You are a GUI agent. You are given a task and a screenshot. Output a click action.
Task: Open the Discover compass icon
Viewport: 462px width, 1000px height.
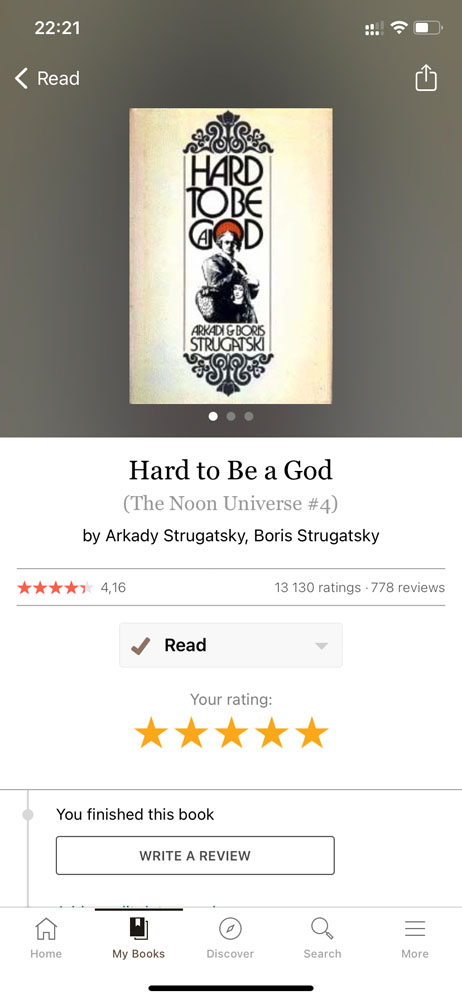point(230,929)
